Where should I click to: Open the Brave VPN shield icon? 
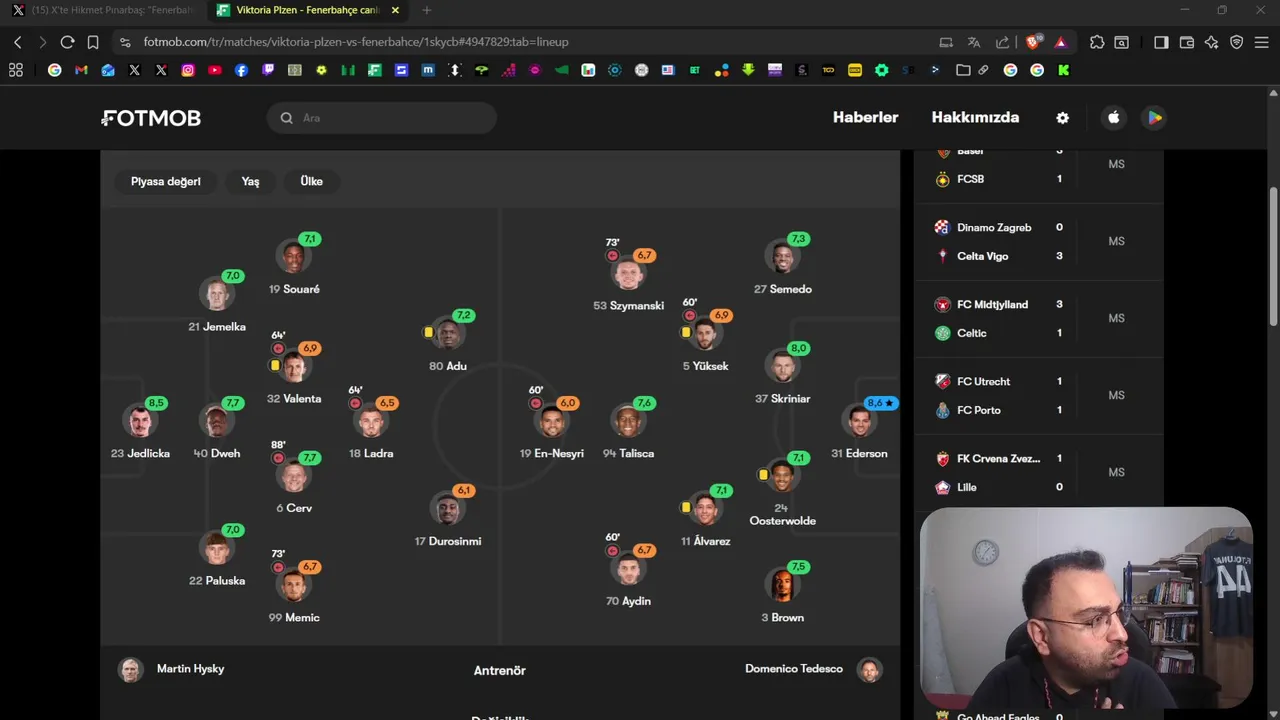[1237, 42]
